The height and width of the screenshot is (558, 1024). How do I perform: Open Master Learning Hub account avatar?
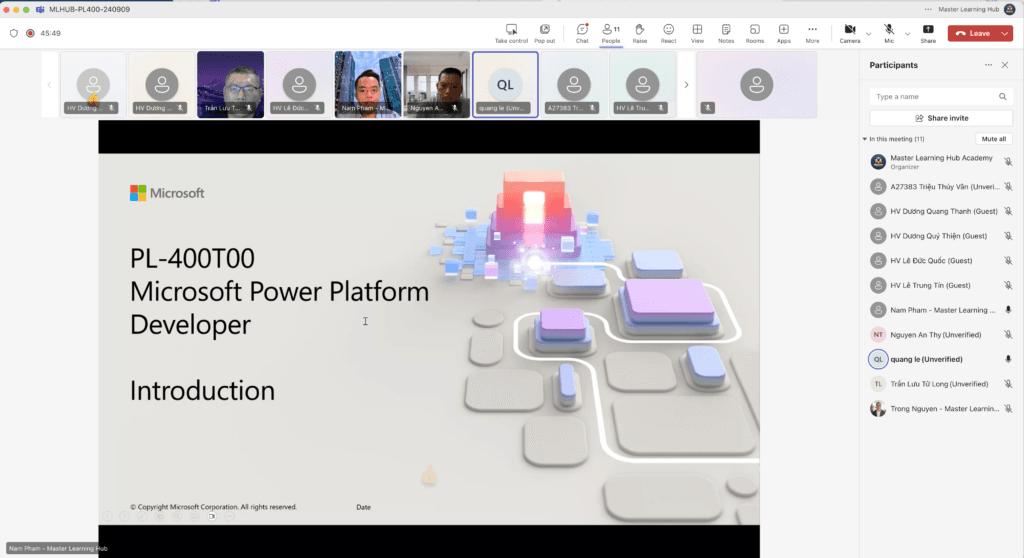(x=1010, y=9)
